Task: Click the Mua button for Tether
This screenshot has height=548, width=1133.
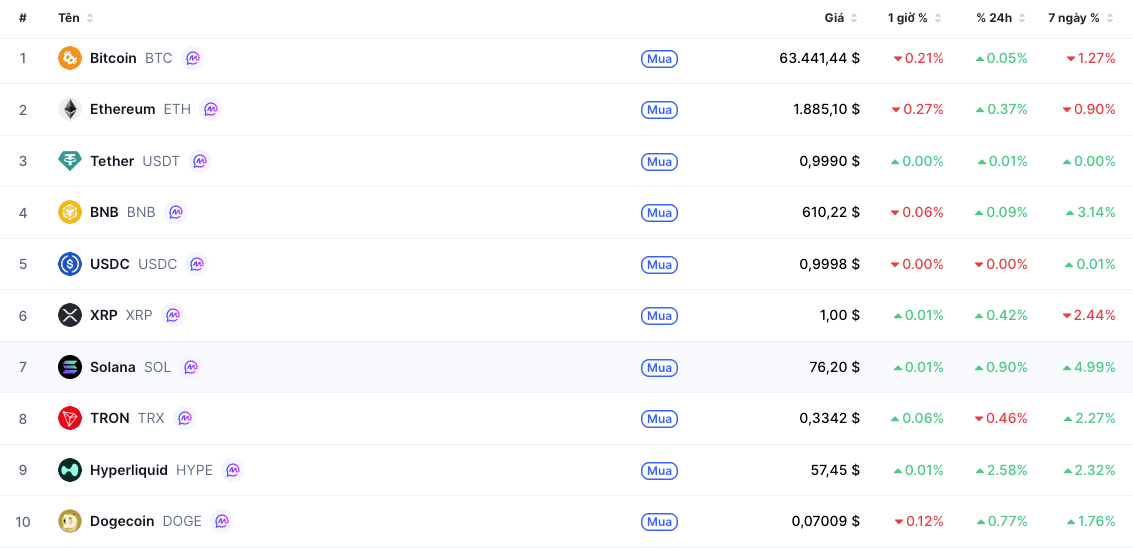Action: [659, 161]
